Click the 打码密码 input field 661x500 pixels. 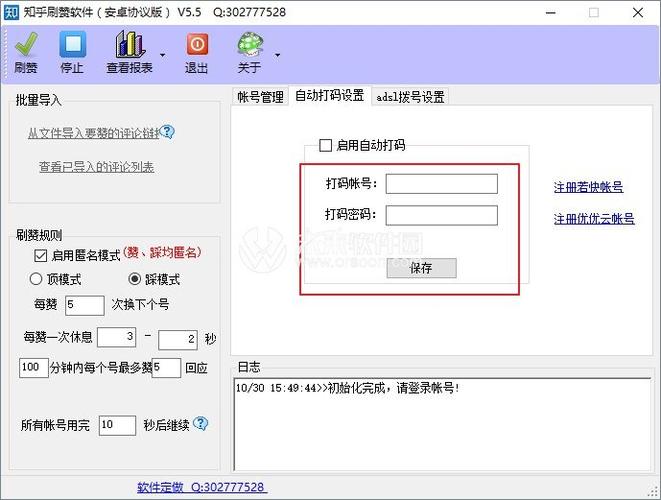click(x=441, y=215)
